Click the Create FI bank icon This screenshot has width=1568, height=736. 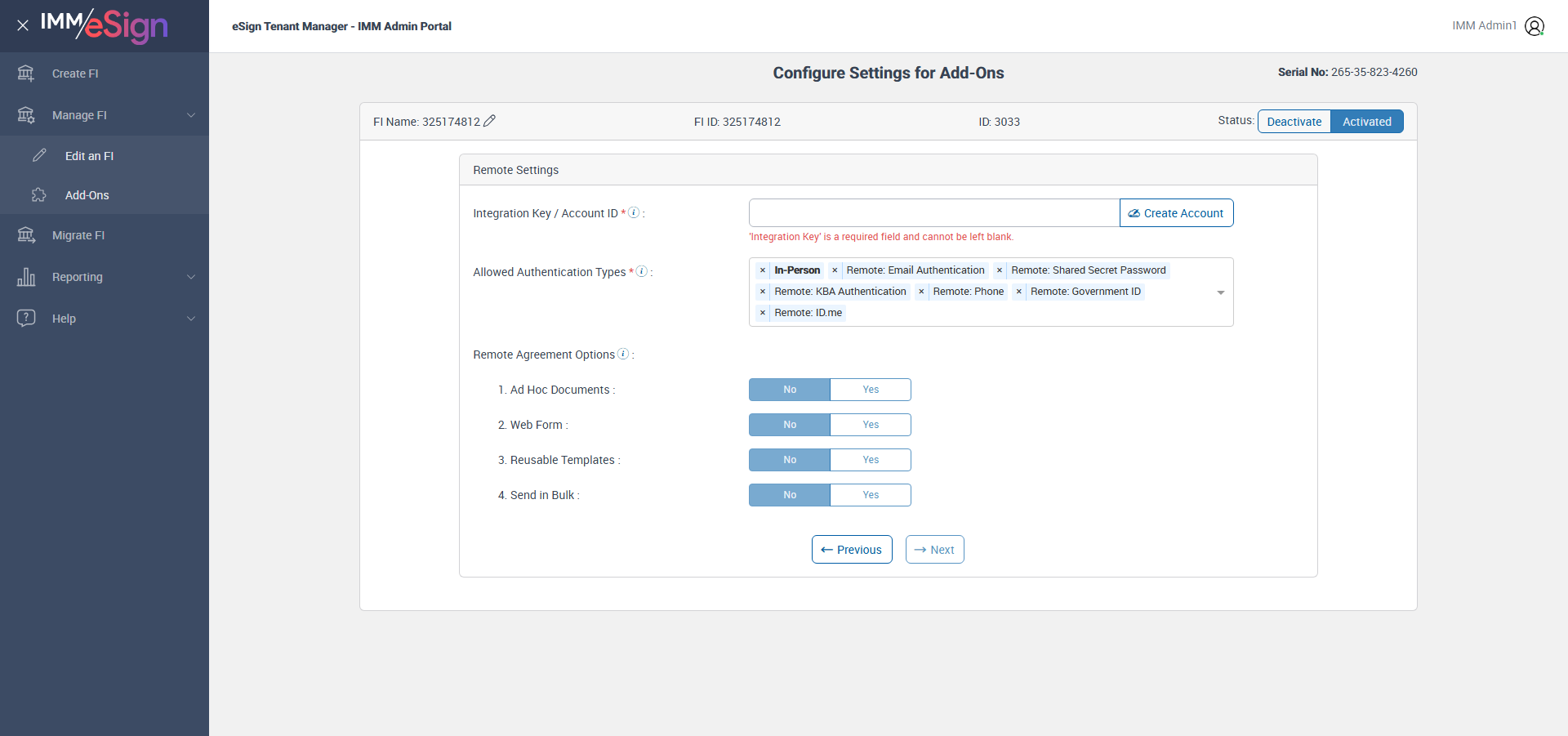(26, 74)
